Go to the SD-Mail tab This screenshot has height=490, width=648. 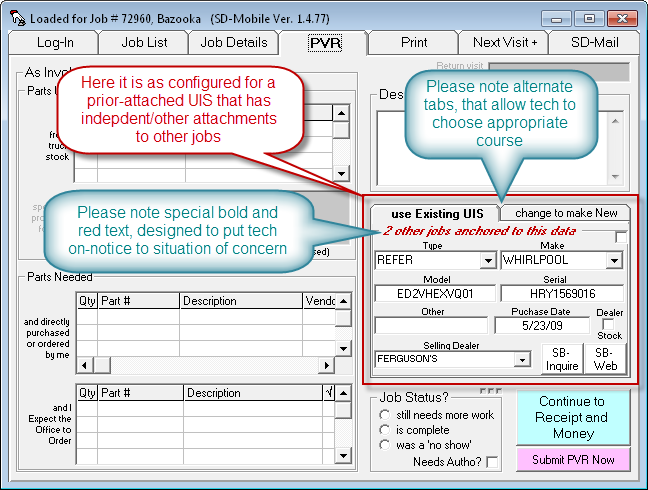tap(595, 42)
